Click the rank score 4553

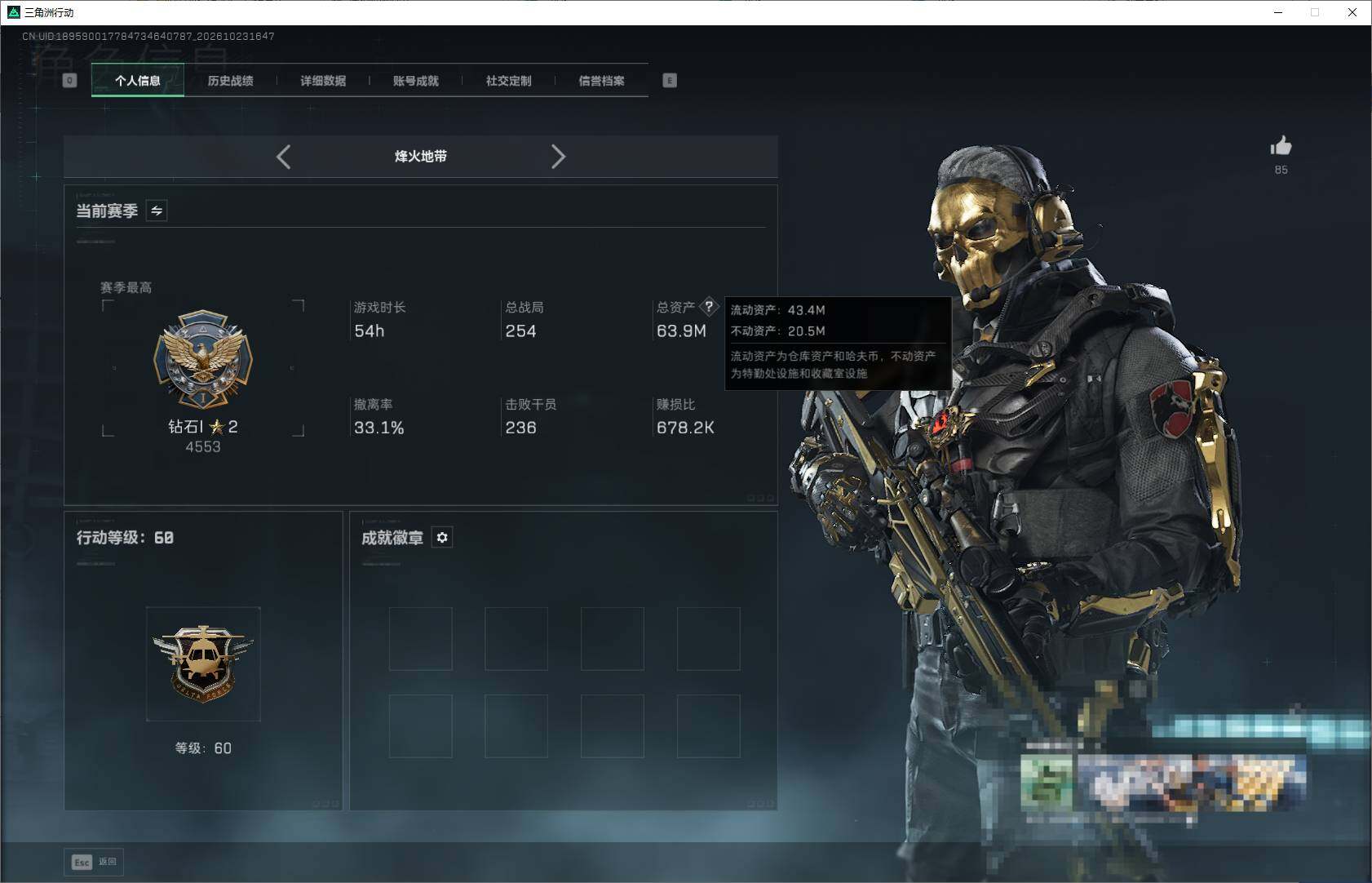tap(203, 446)
